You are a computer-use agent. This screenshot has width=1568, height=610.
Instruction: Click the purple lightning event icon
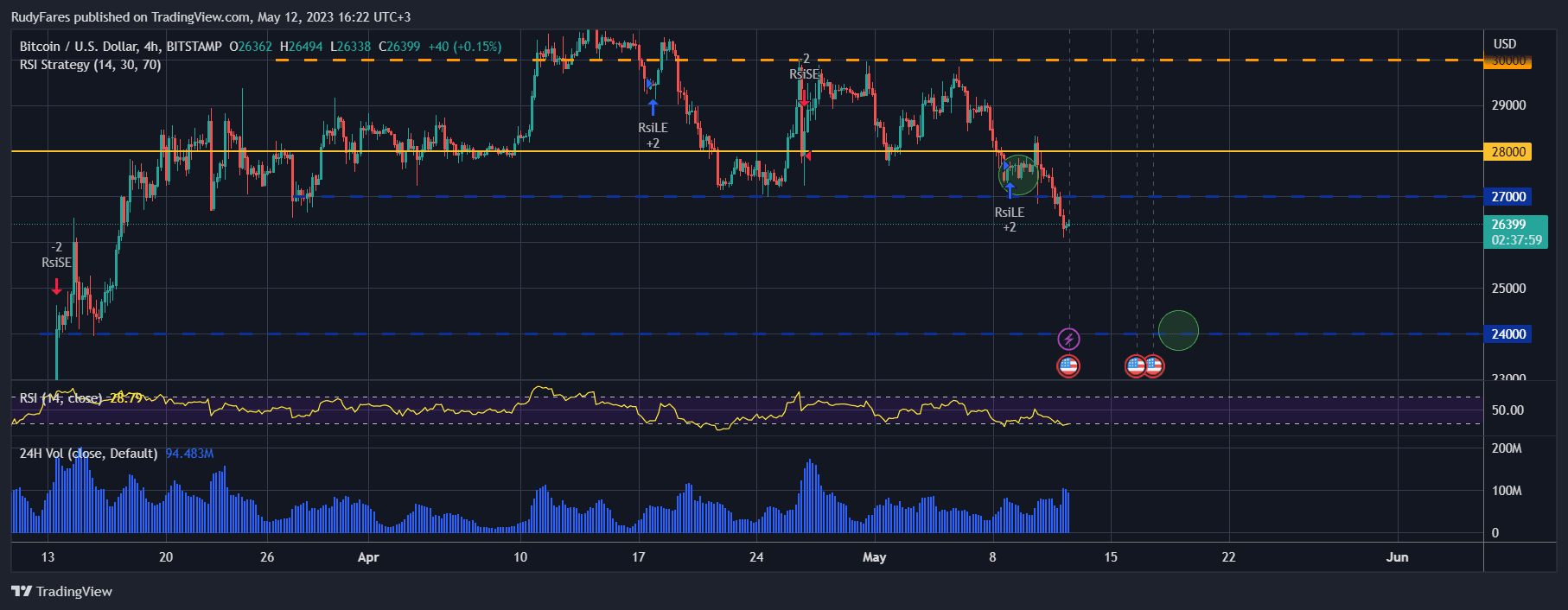tap(1069, 339)
